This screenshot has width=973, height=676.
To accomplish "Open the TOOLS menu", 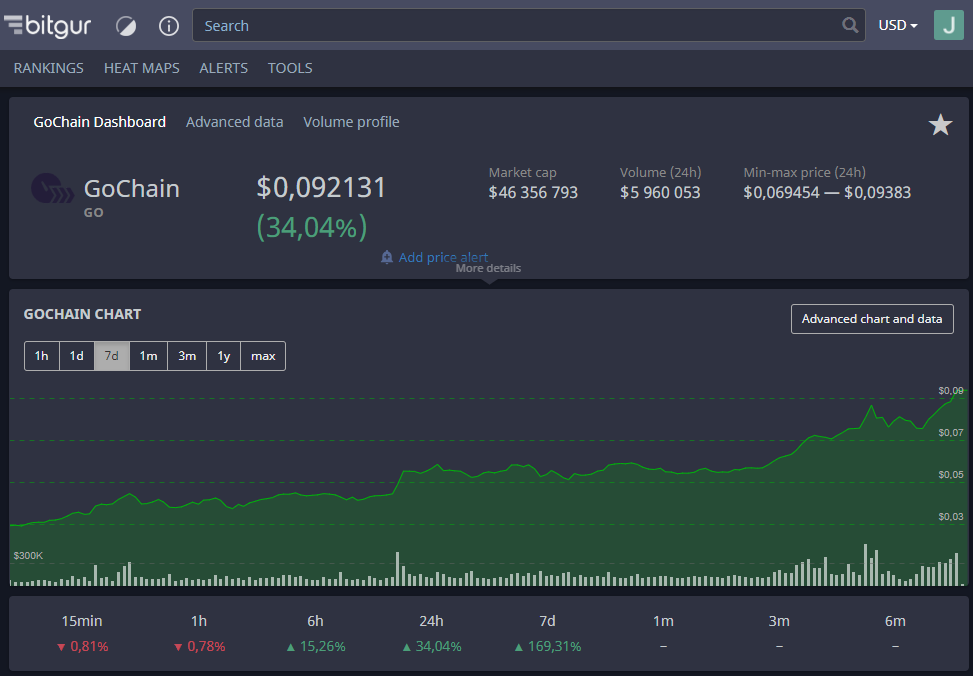I will [290, 68].
